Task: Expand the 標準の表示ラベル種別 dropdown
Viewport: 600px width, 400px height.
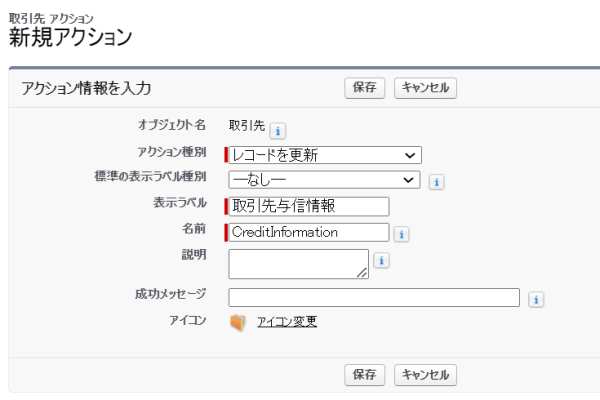Action: pos(324,180)
